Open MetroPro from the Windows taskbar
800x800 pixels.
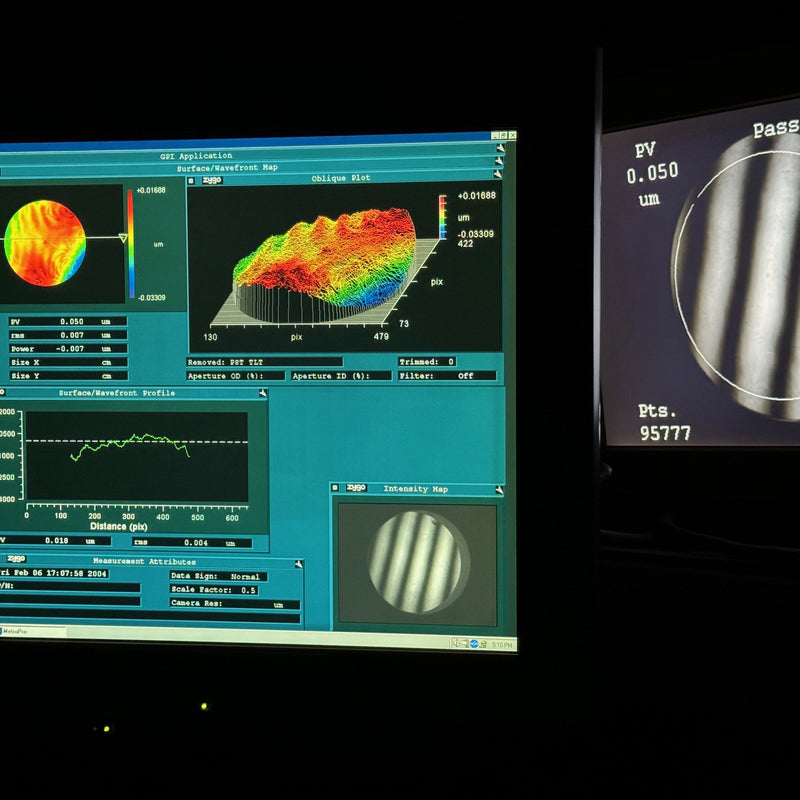[32, 632]
